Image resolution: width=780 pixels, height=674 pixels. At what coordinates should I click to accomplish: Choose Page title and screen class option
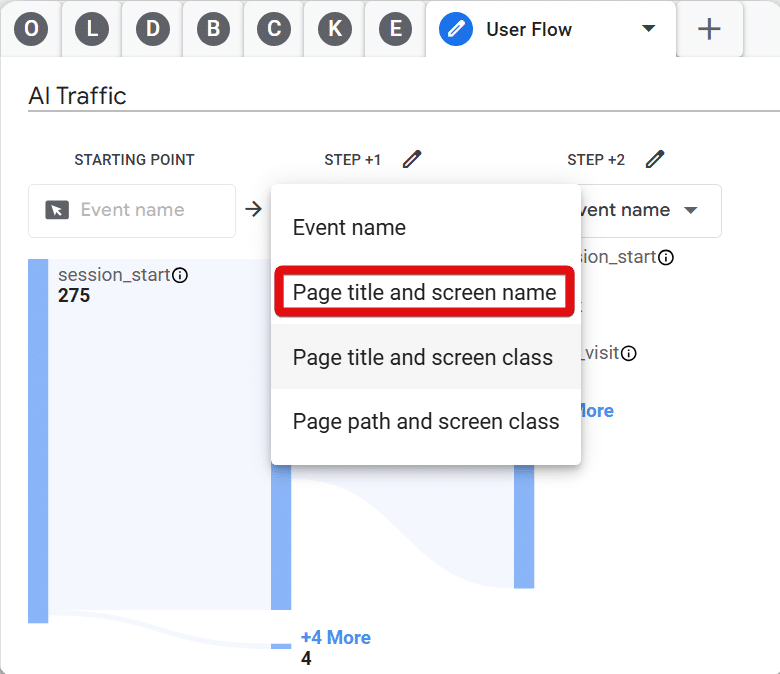(426, 357)
